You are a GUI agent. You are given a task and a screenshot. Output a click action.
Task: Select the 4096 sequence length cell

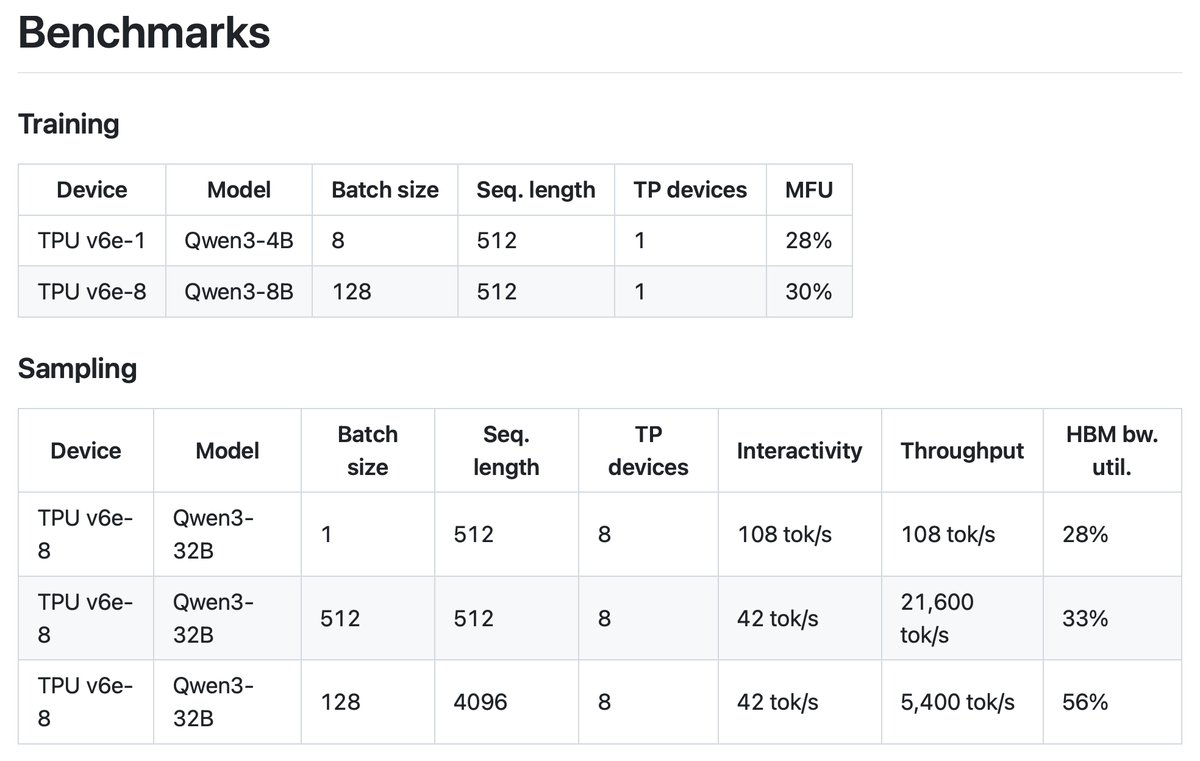tap(480, 702)
